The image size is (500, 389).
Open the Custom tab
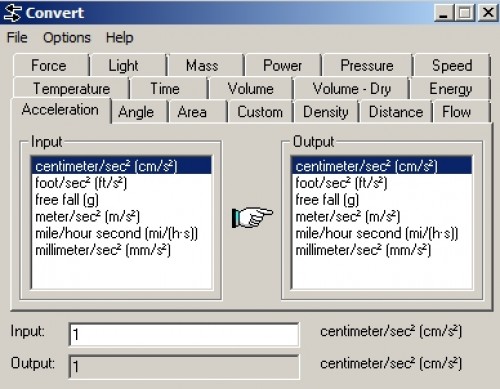pyautogui.click(x=260, y=112)
